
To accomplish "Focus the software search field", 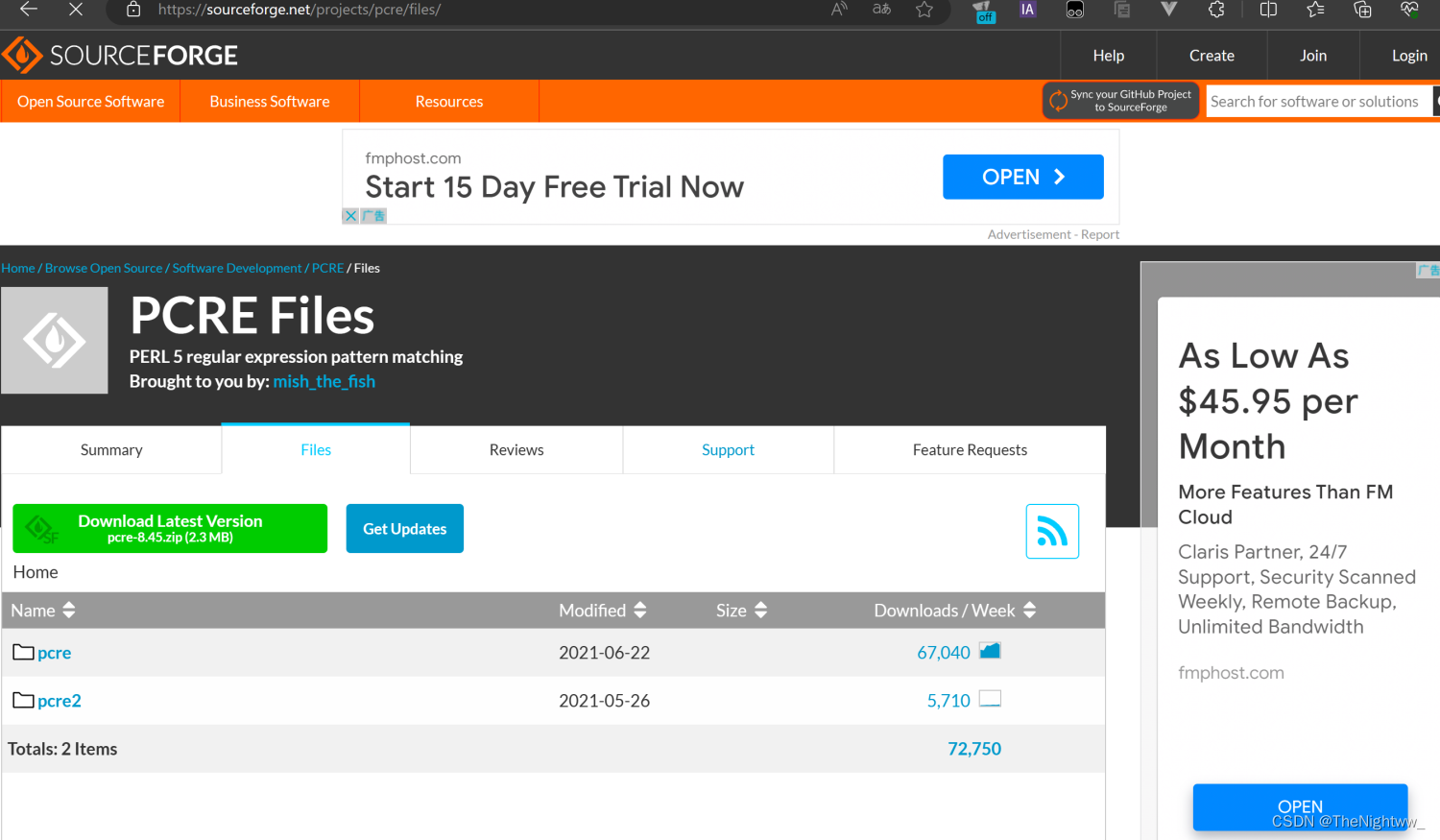I will pyautogui.click(x=1319, y=101).
